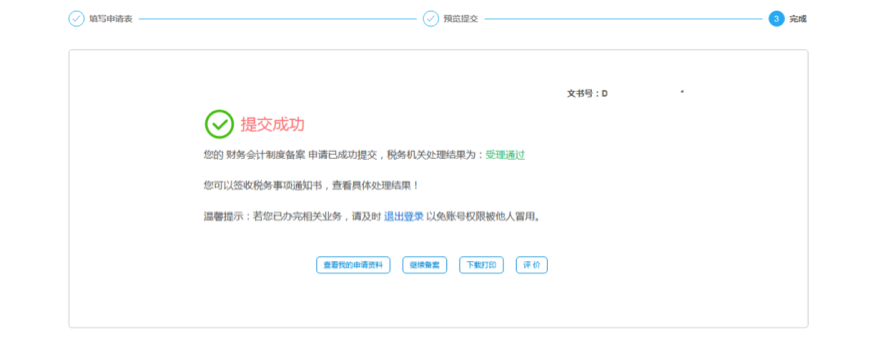Click the green success checkmark icon
This screenshot has width=883, height=363.
pos(219,124)
